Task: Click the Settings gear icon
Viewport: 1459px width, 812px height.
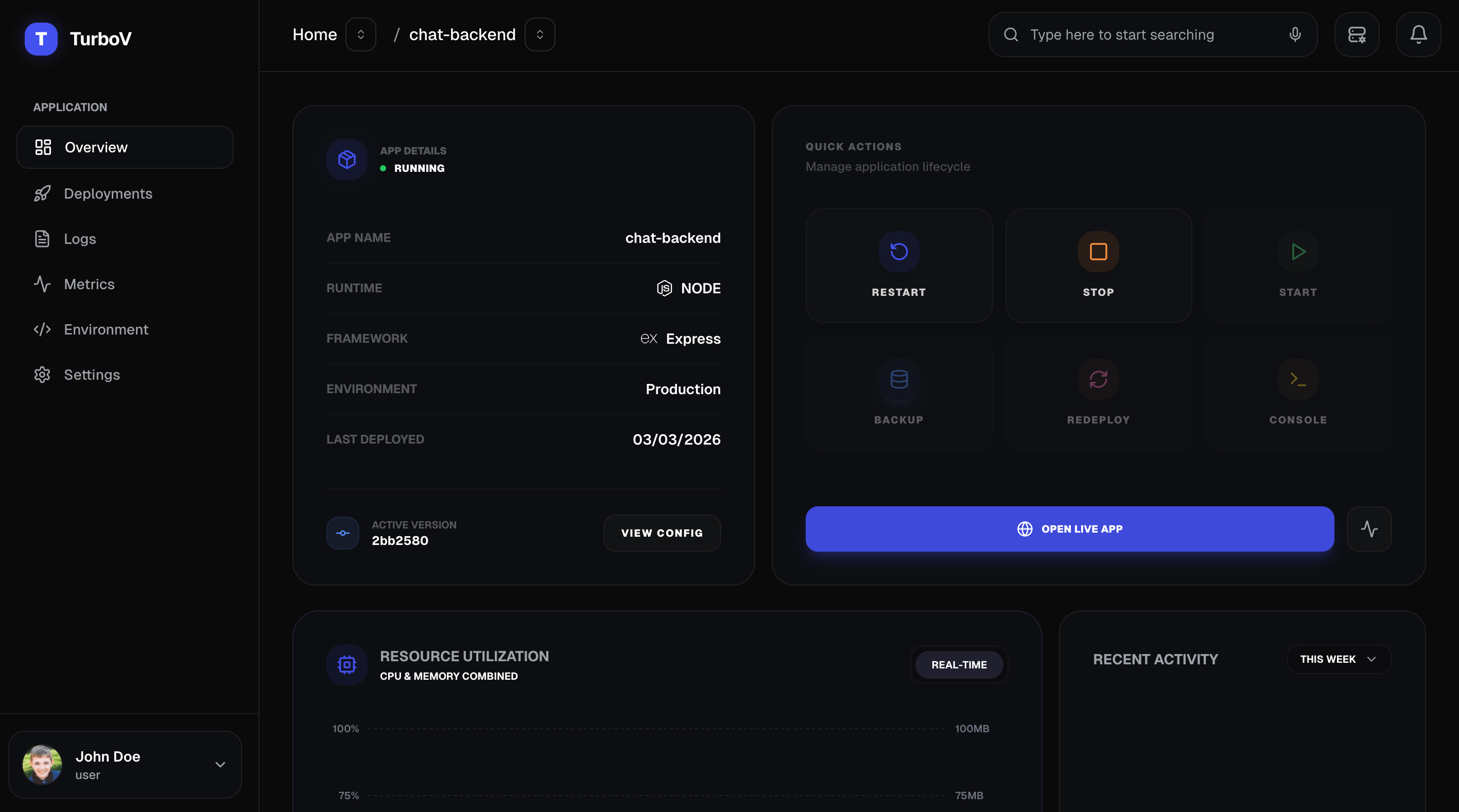Action: [42, 375]
